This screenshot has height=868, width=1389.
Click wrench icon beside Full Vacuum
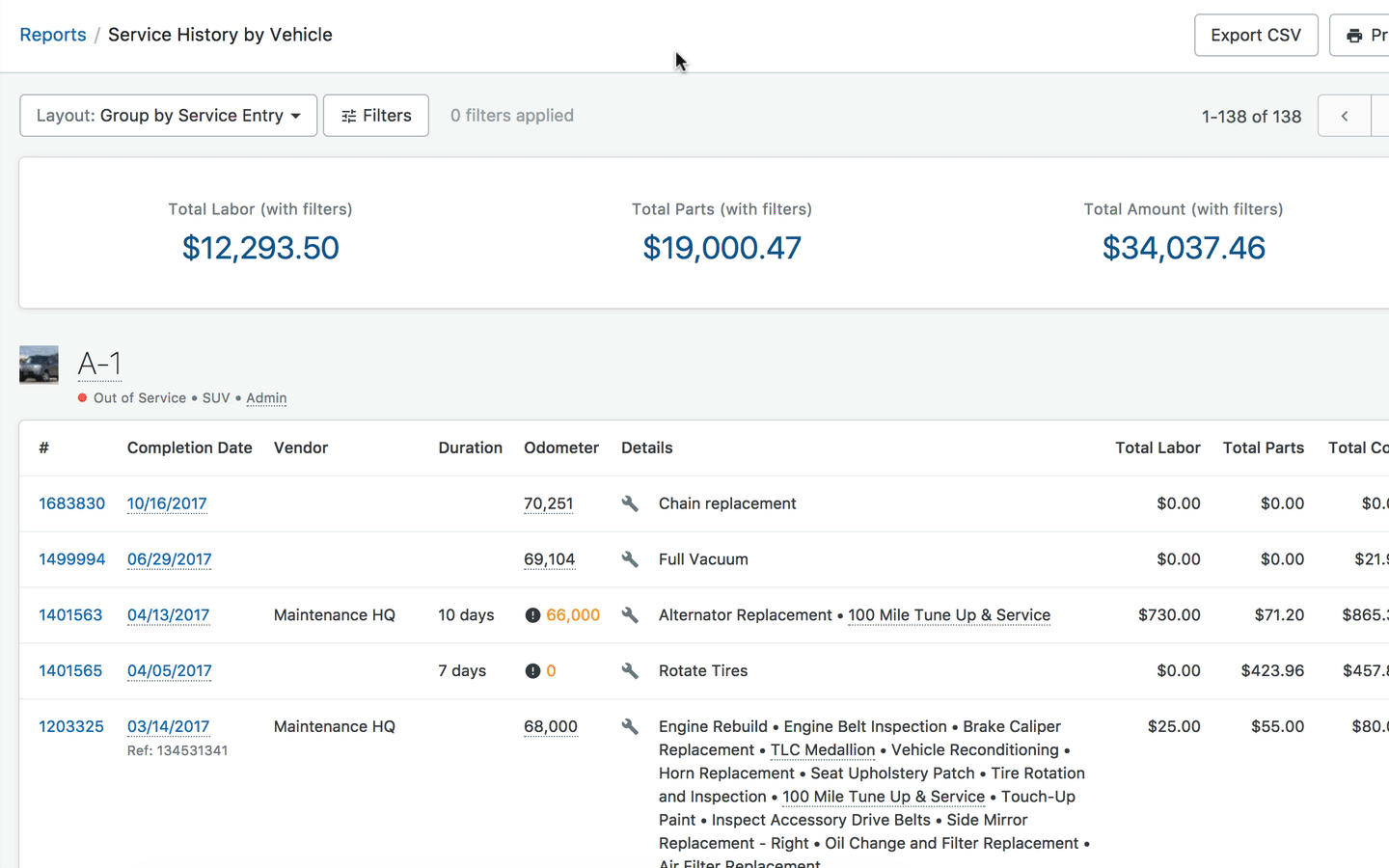coord(630,559)
